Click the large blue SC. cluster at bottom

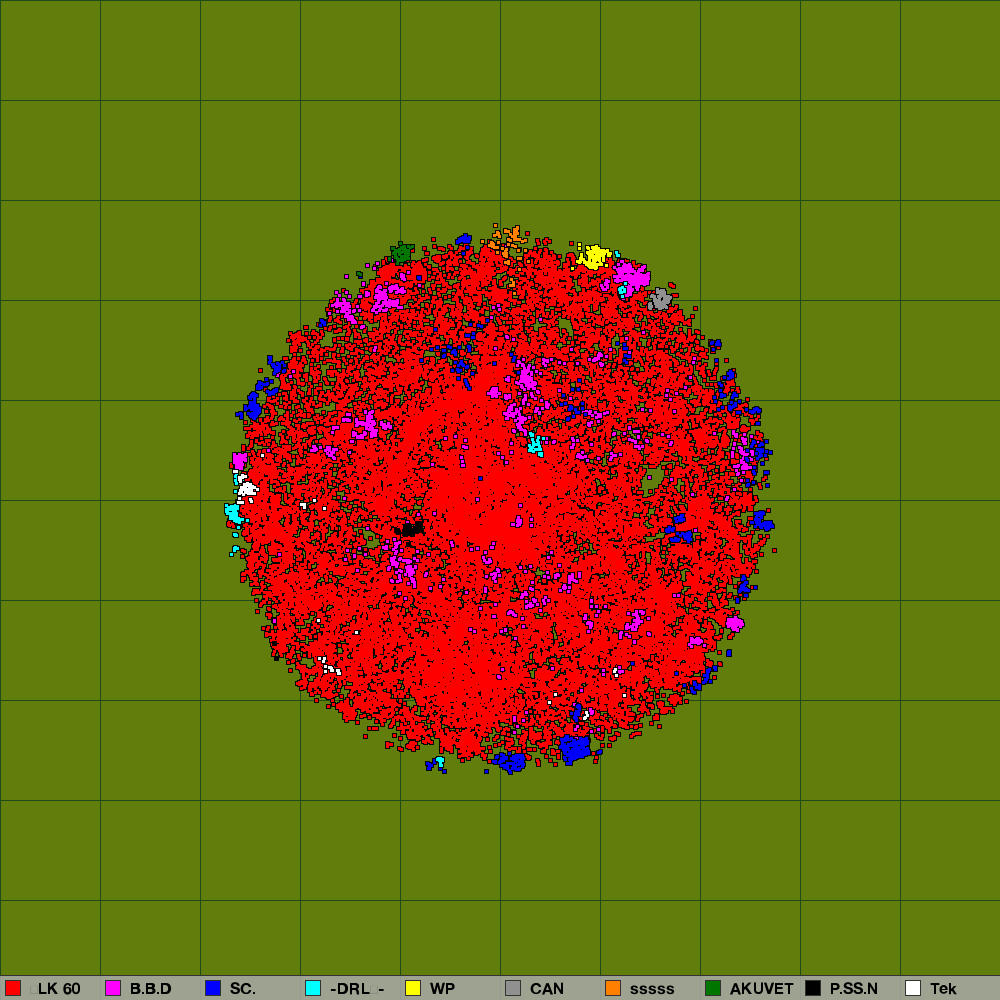coord(574,748)
